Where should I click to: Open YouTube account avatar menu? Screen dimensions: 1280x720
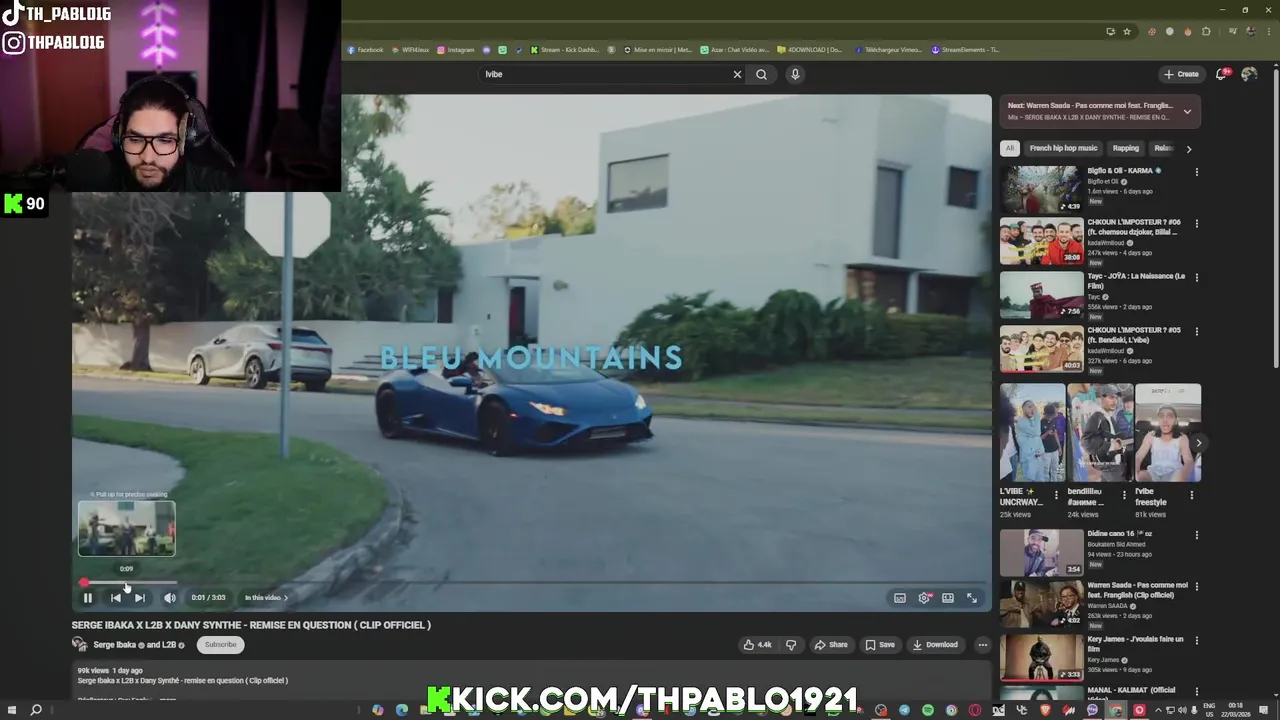(1249, 74)
